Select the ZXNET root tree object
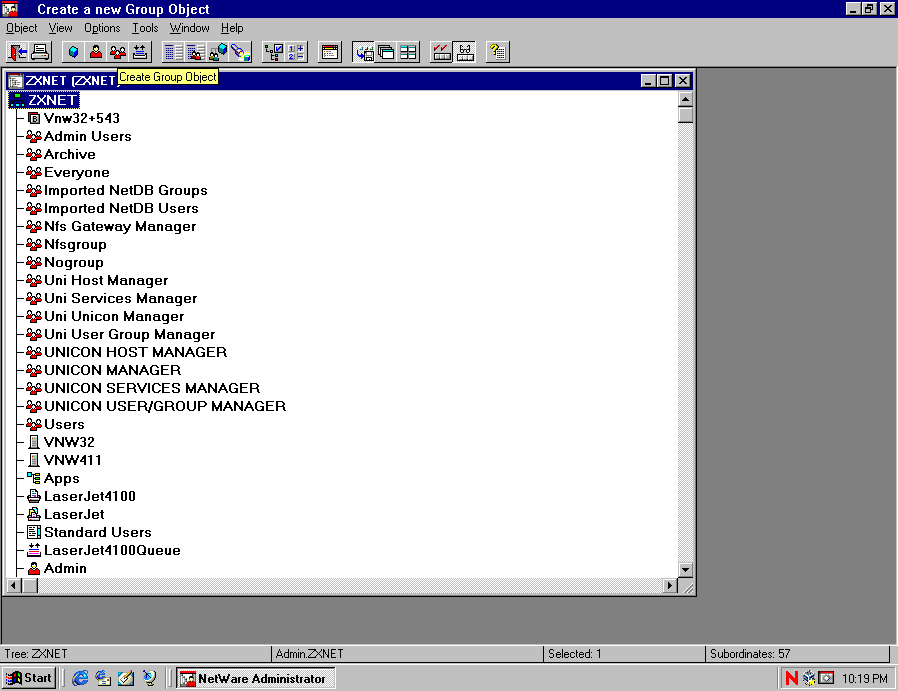The image size is (898, 691). pos(44,100)
